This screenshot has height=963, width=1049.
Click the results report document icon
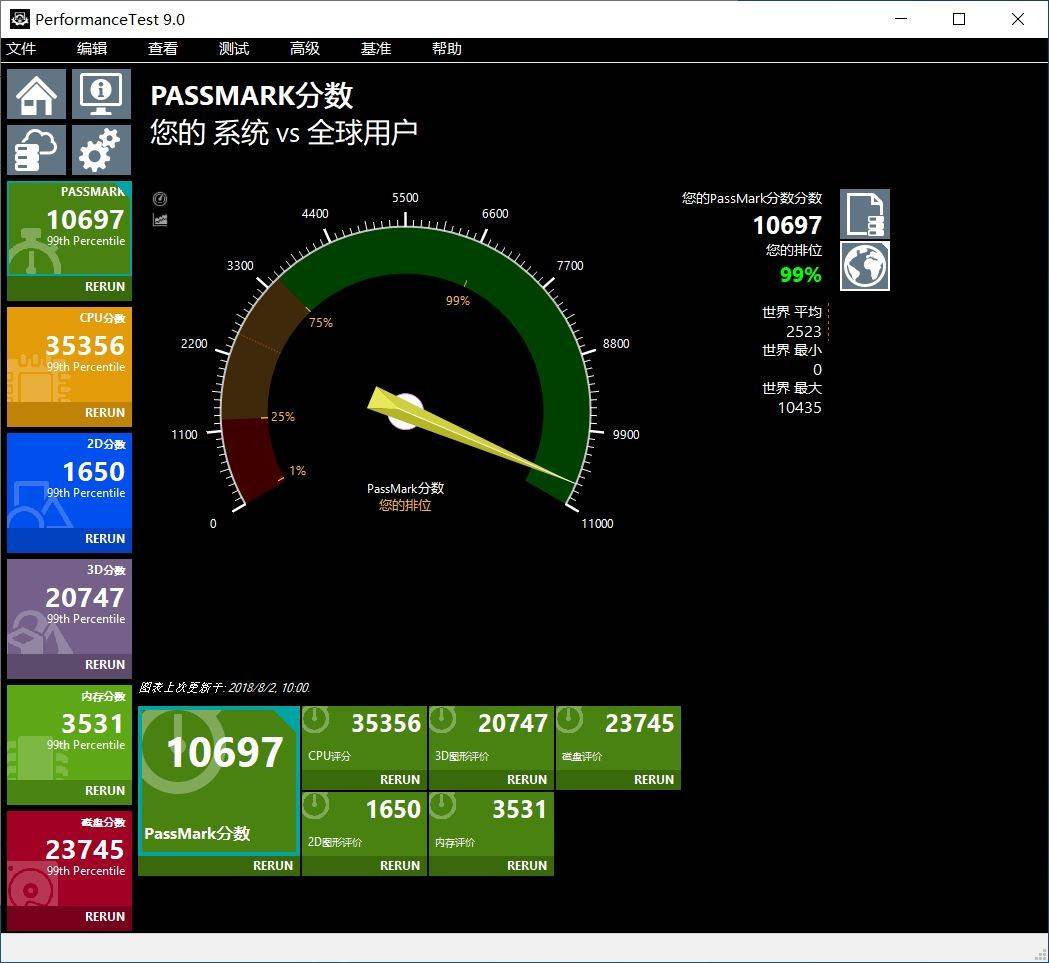[x=864, y=214]
